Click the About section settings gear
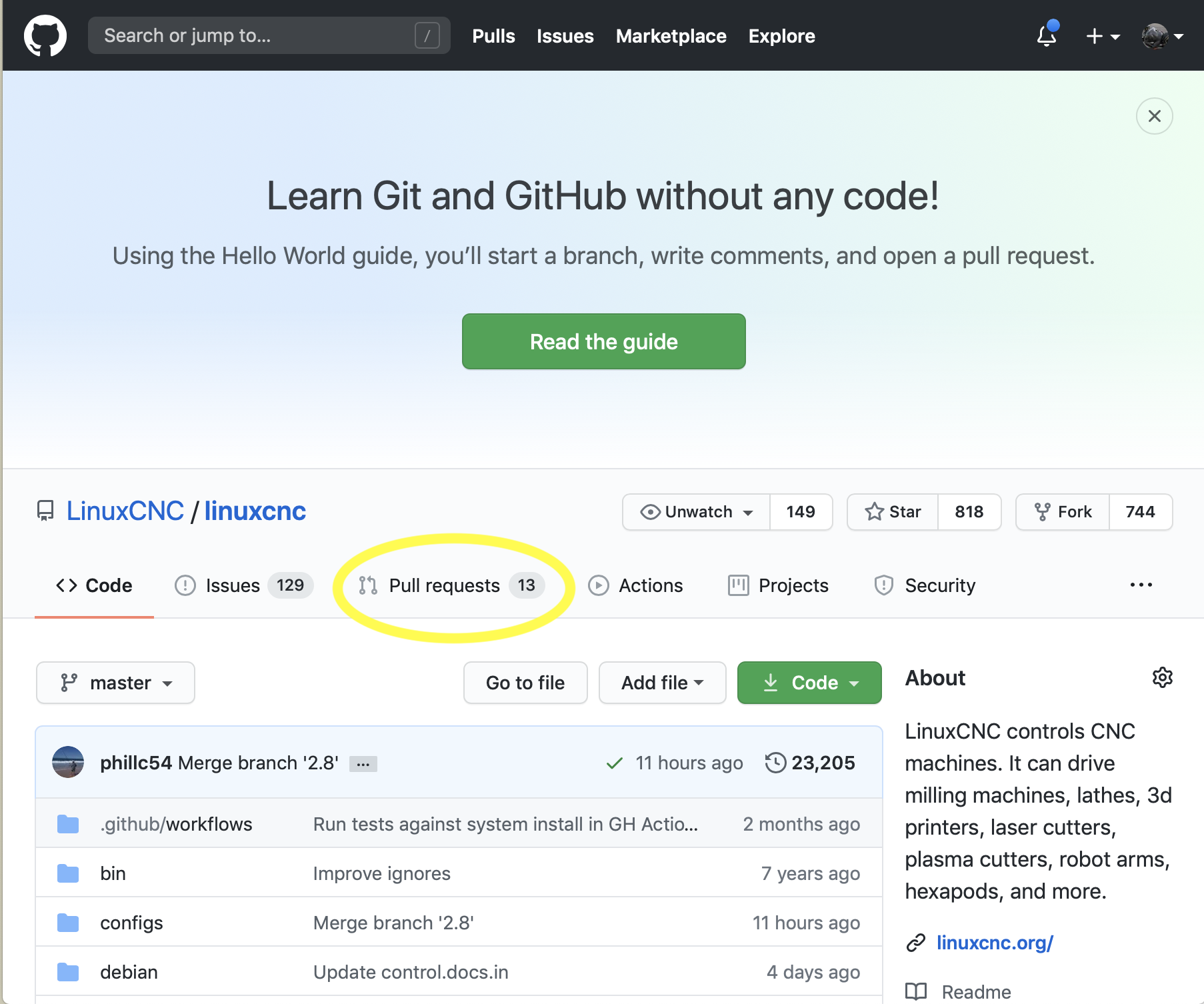The image size is (1204, 1004). [1162, 677]
